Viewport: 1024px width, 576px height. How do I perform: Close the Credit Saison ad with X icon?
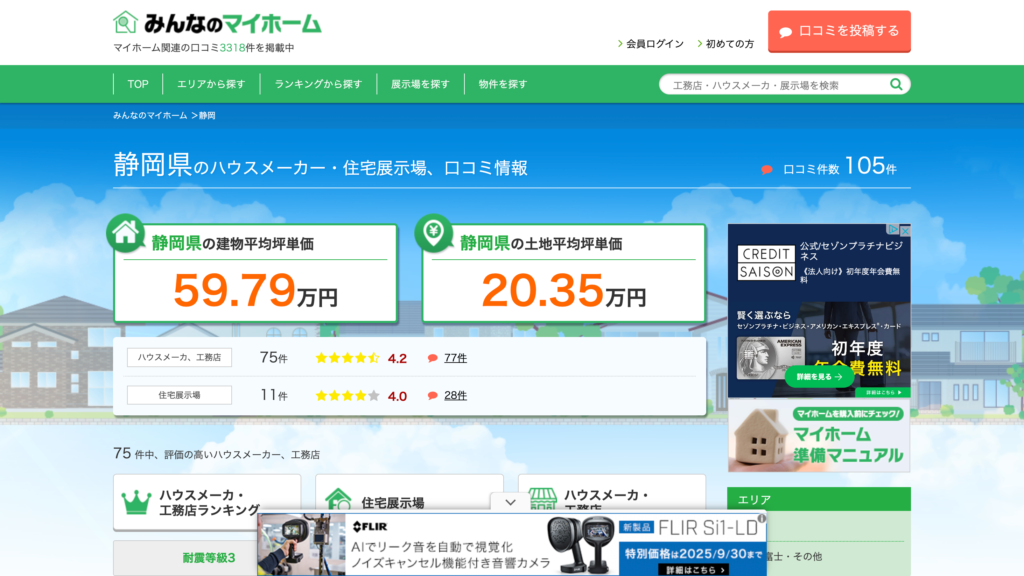click(x=905, y=230)
